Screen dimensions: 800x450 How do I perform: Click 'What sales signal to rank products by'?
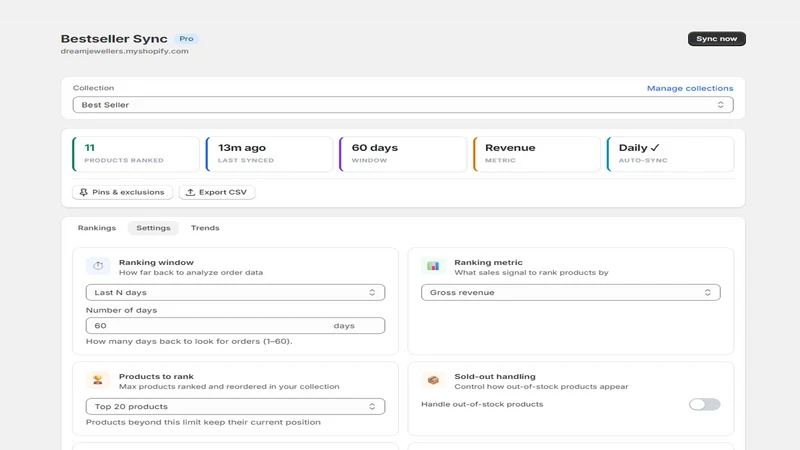coord(531,272)
